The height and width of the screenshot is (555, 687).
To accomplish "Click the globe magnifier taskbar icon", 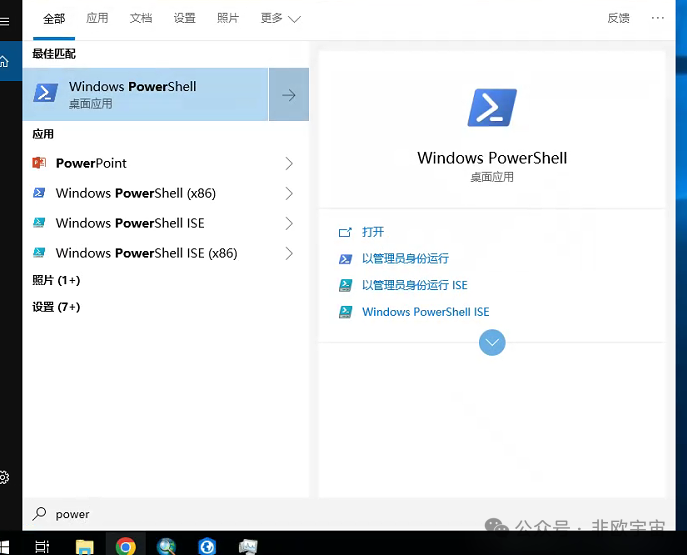I will pyautogui.click(x=166, y=547).
